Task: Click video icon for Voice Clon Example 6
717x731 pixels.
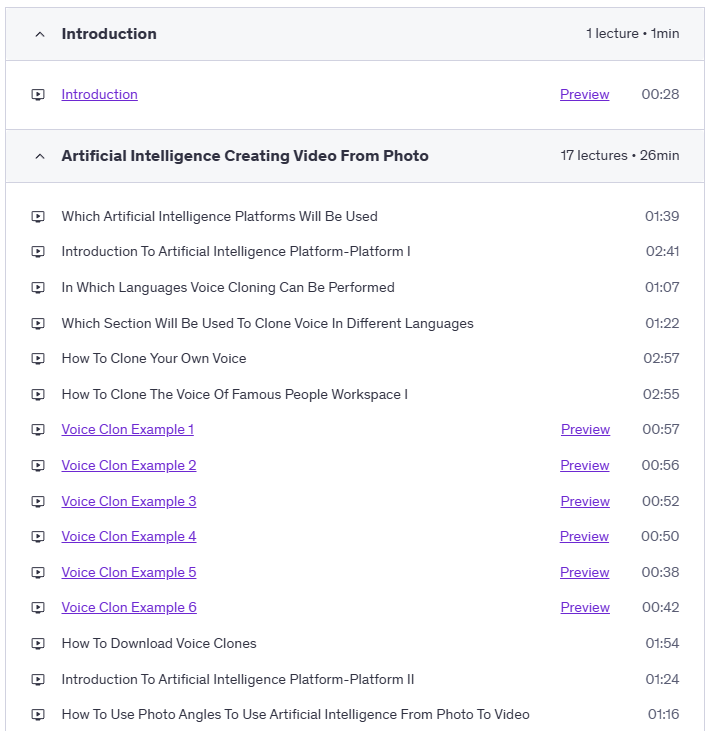Action: (x=38, y=608)
